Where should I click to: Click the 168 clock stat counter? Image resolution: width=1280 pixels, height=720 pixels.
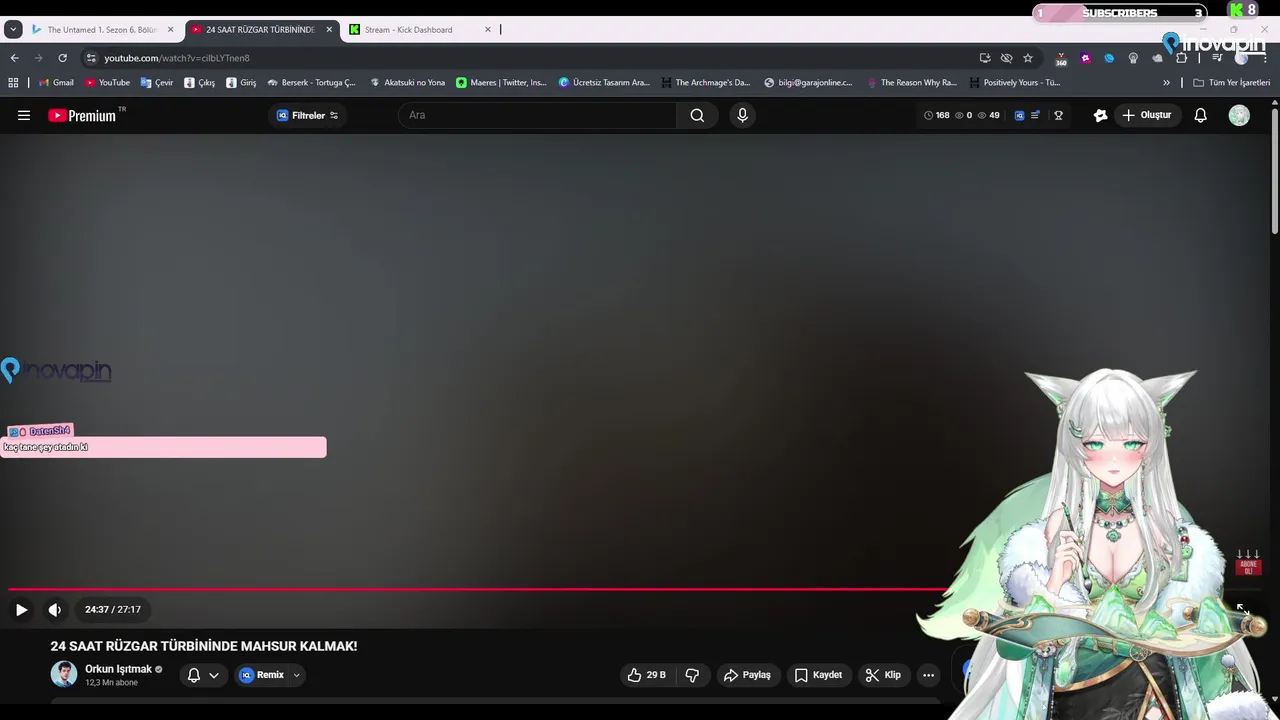[x=936, y=115]
